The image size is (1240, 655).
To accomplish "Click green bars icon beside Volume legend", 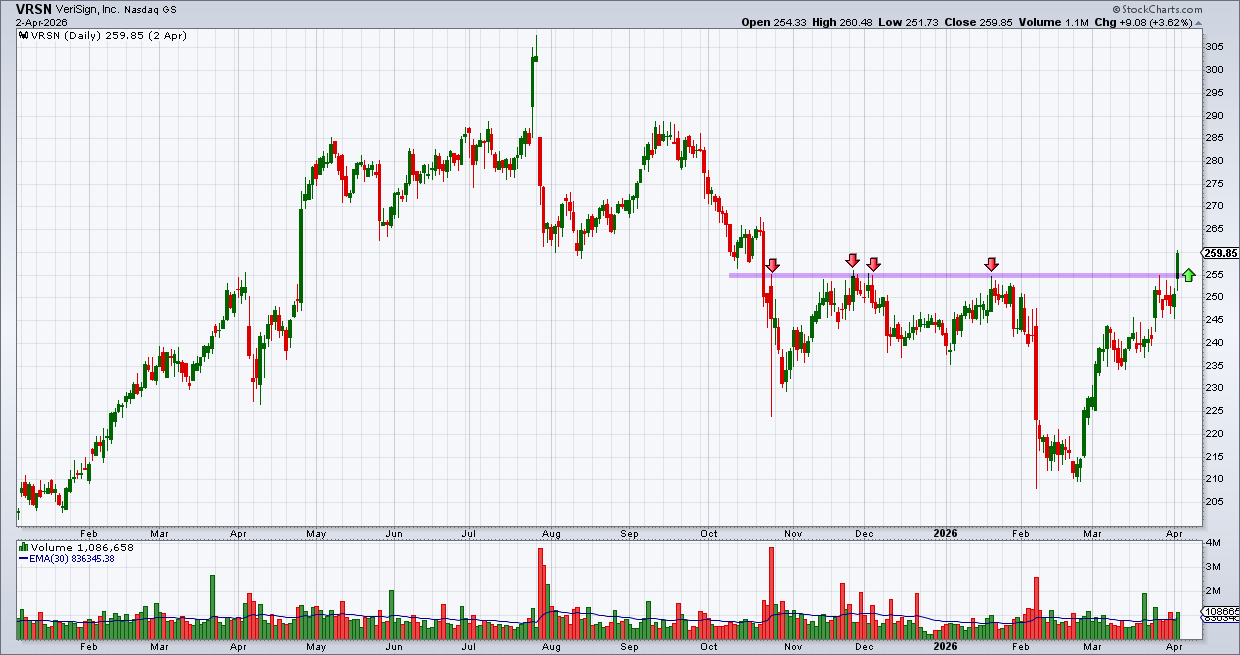I will point(25,548).
